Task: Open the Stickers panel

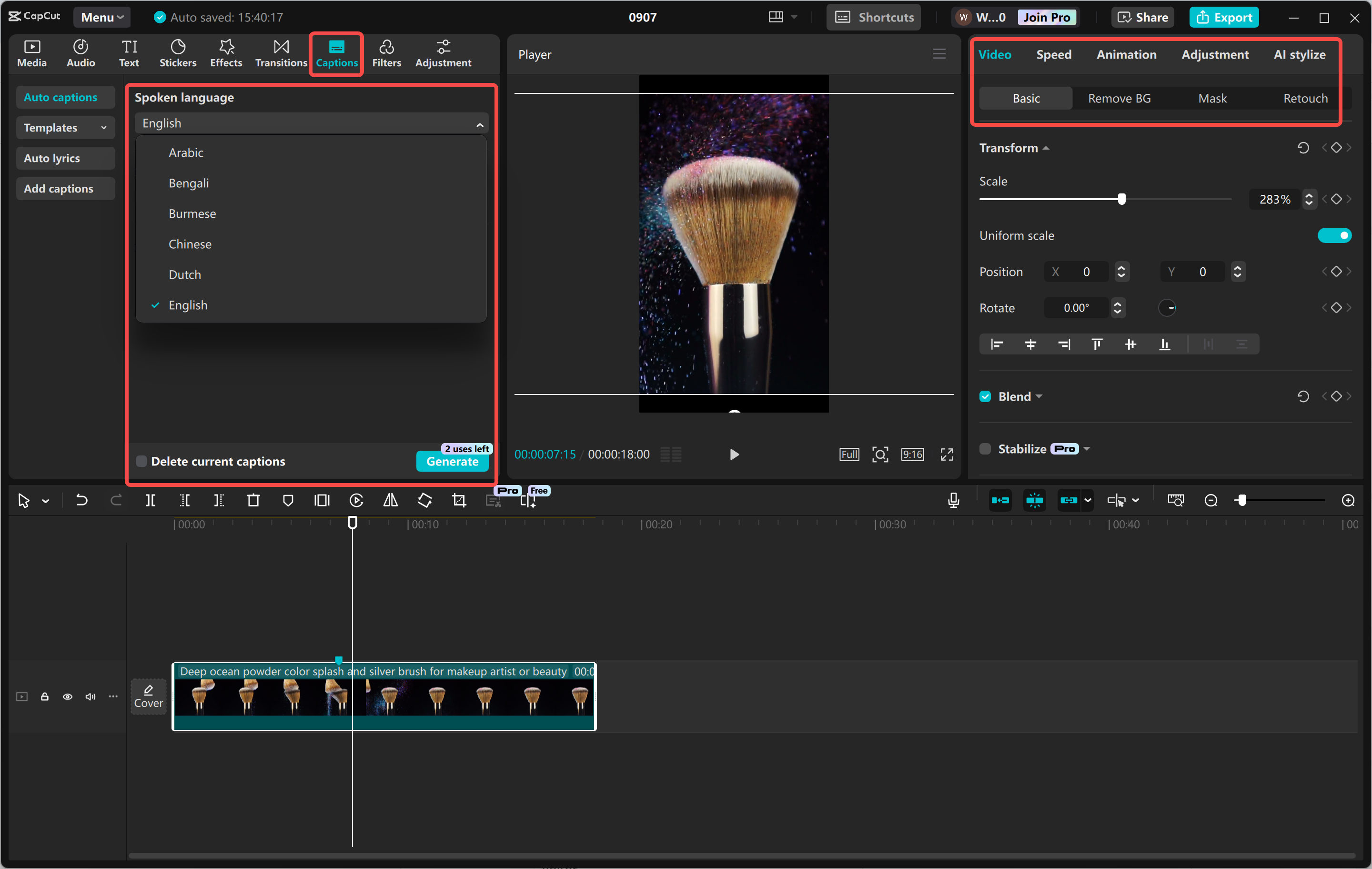Action: point(178,53)
